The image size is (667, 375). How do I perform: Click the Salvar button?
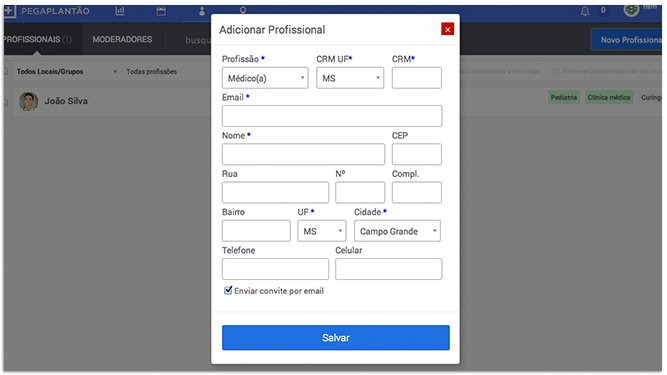click(336, 338)
